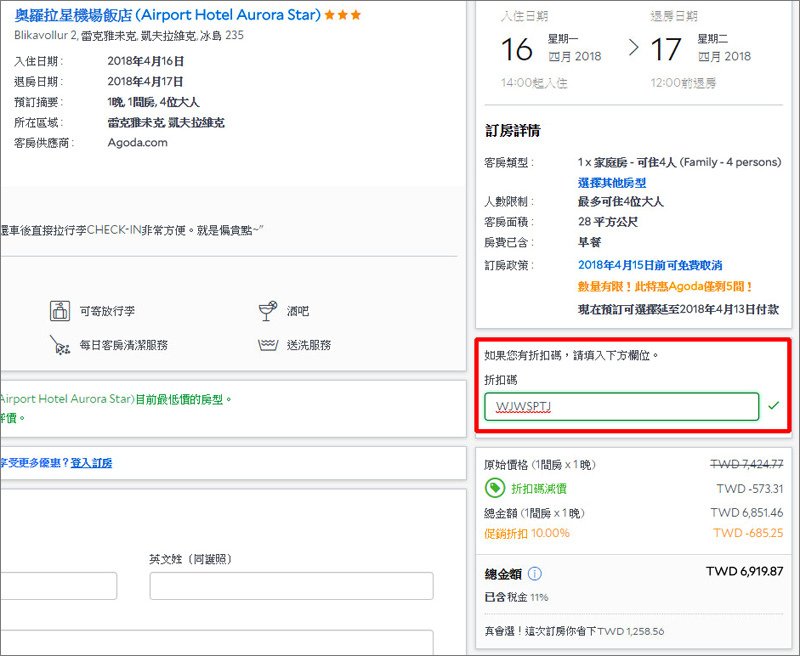
Task: Click the total amount info icon
Action: coord(534,574)
